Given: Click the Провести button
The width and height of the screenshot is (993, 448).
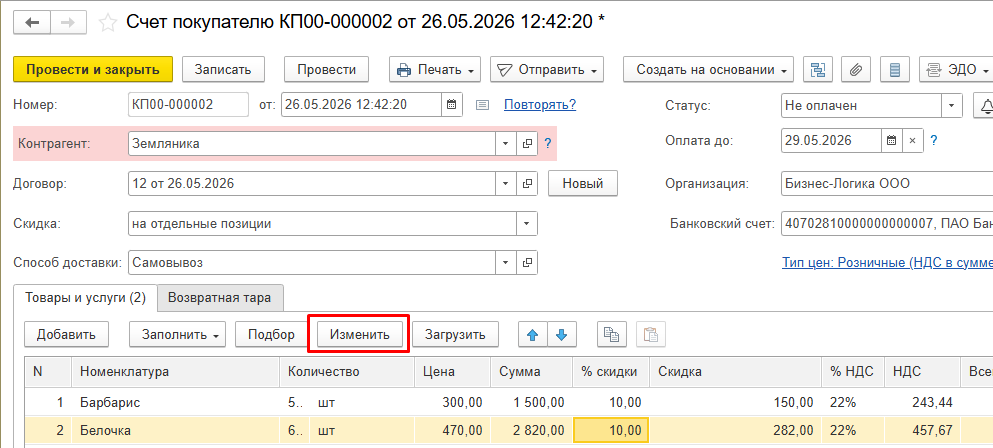Looking at the screenshot, I should (326, 70).
